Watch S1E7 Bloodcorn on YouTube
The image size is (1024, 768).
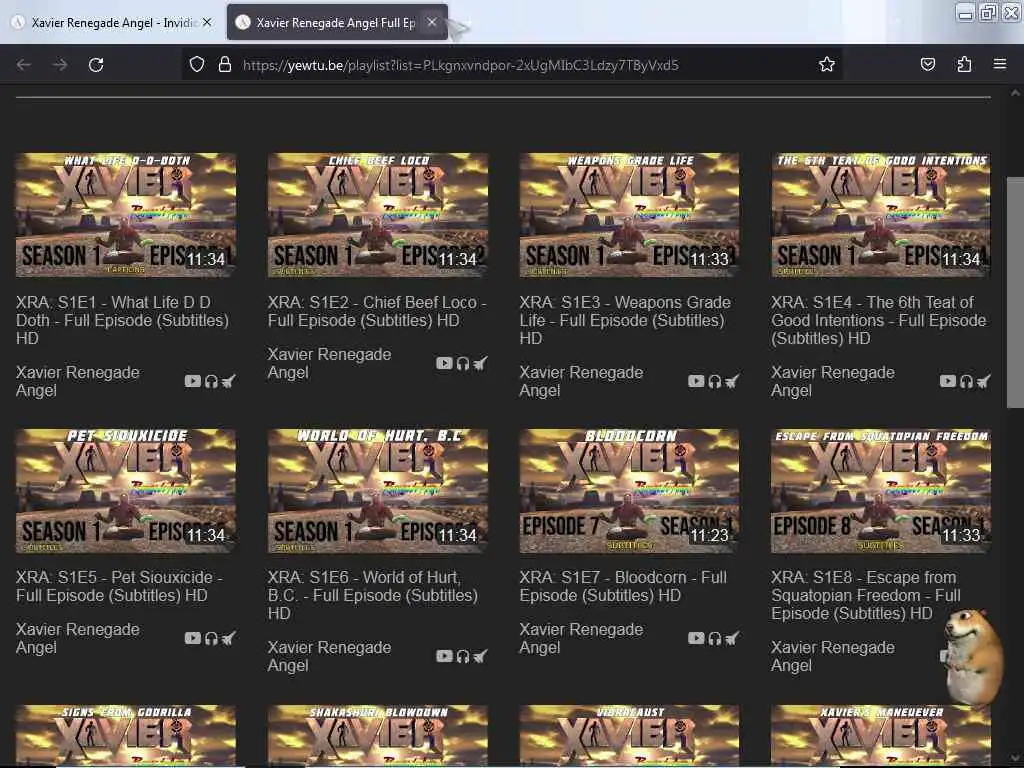click(696, 638)
